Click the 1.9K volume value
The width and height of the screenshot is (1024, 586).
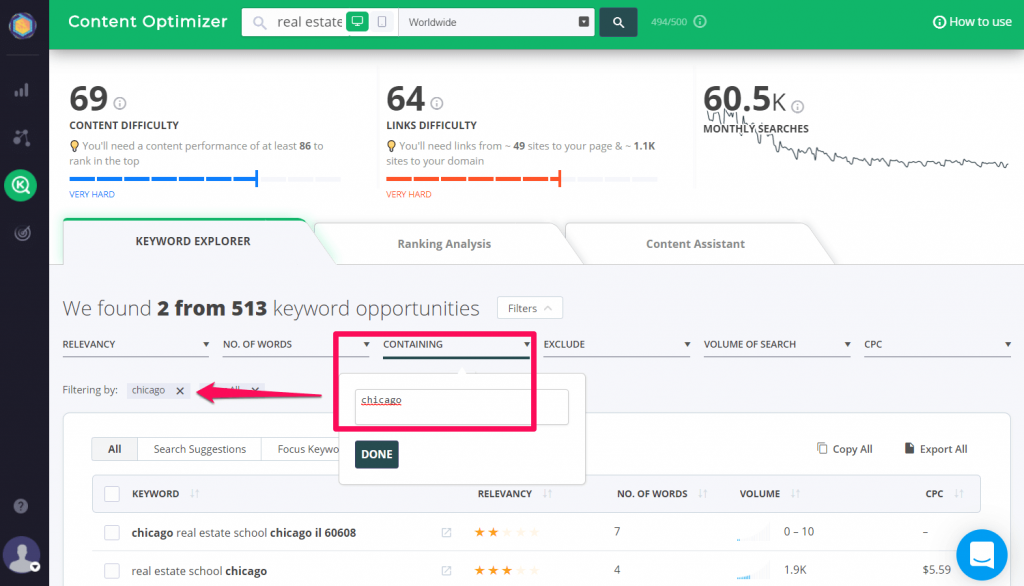click(795, 570)
